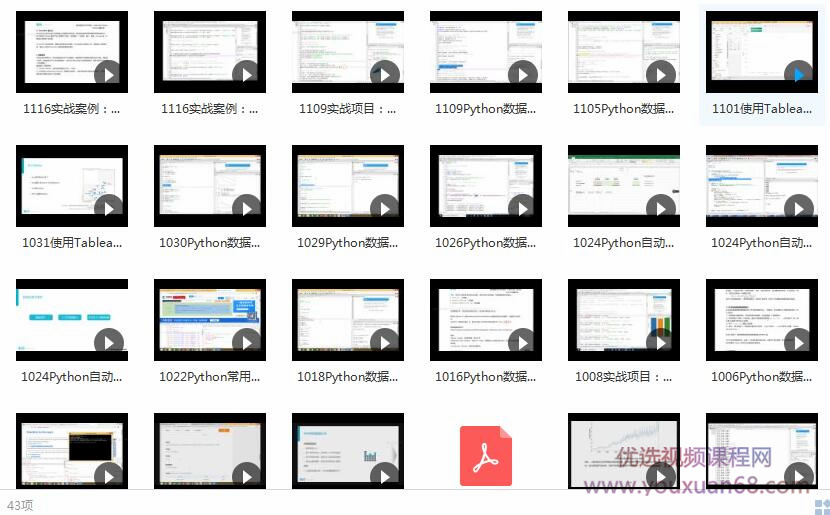The width and height of the screenshot is (830, 515).
Task: Click the 1008实战项目 file name label
Action: pyautogui.click(x=624, y=377)
